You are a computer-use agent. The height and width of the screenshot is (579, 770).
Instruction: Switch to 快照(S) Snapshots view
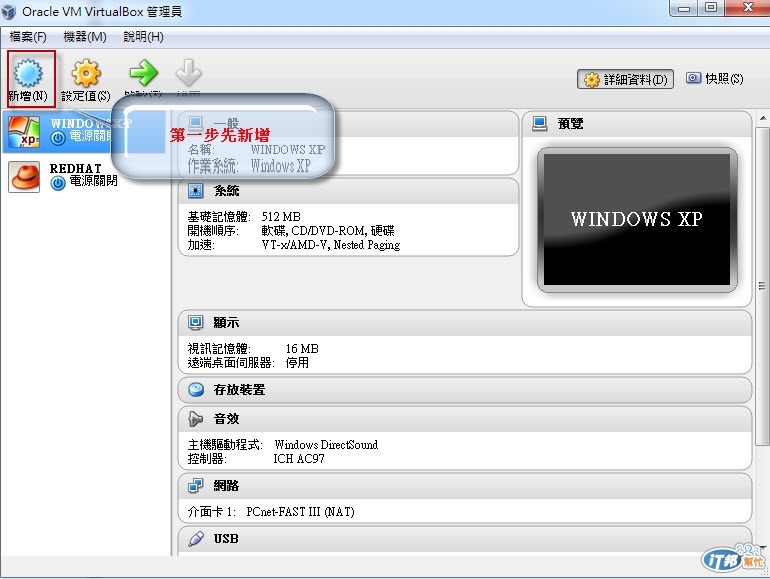(715, 79)
